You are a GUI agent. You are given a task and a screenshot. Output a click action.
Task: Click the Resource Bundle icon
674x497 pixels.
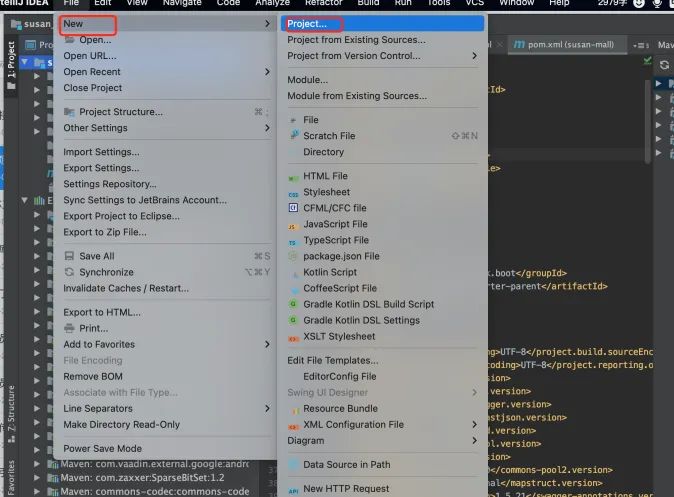296,410
